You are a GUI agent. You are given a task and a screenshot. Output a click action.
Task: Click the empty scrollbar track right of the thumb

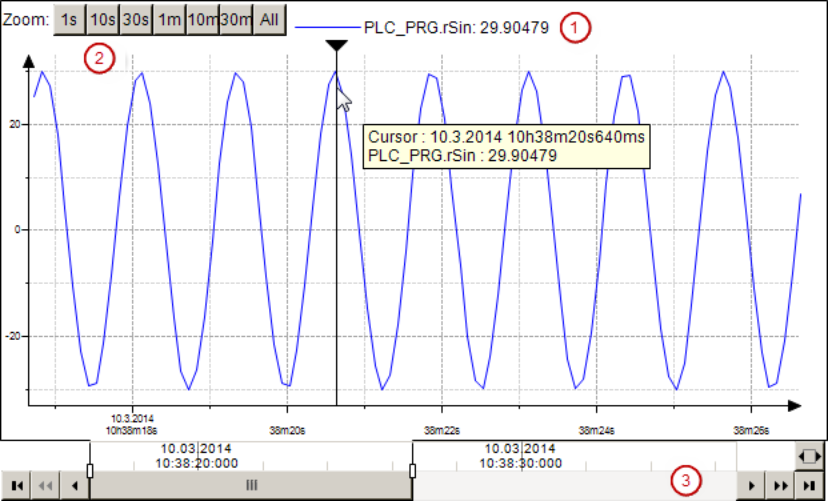pyautogui.click(x=570, y=485)
